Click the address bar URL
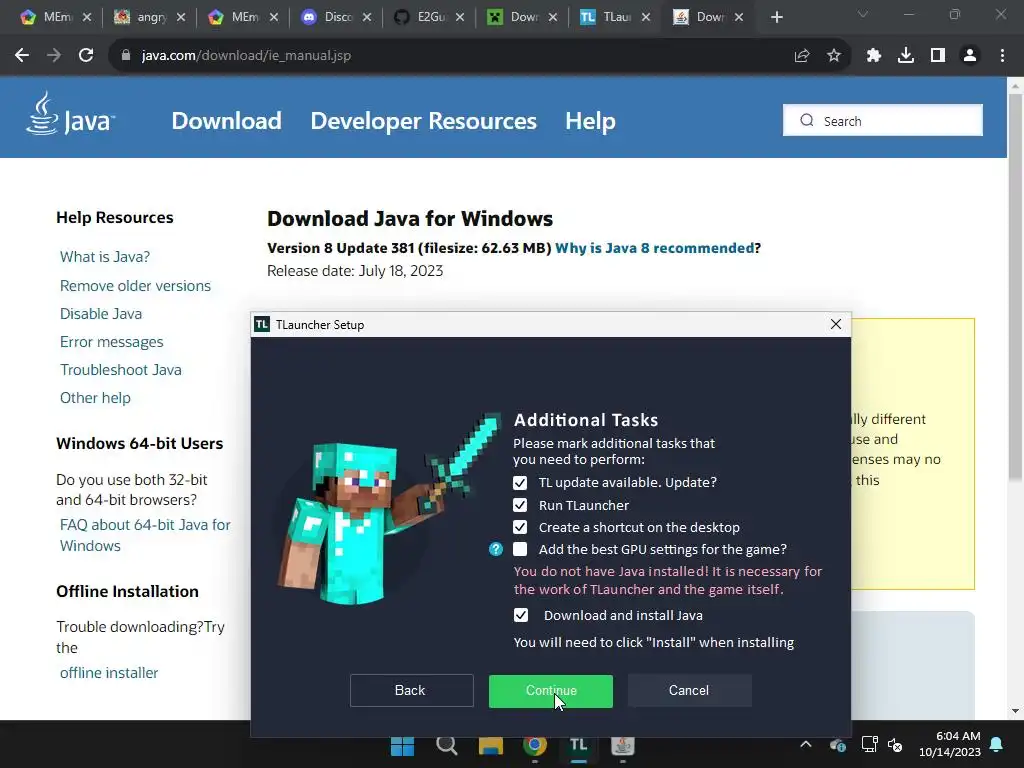The width and height of the screenshot is (1024, 768). point(246,56)
